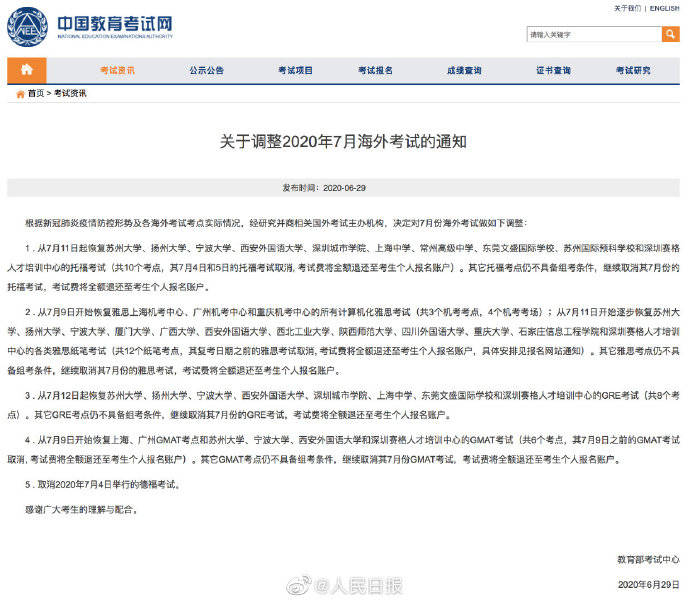Screen dimensions: 690x602
Task: Click the article title about 2020年7月海外考试
Action: pyautogui.click(x=343, y=142)
